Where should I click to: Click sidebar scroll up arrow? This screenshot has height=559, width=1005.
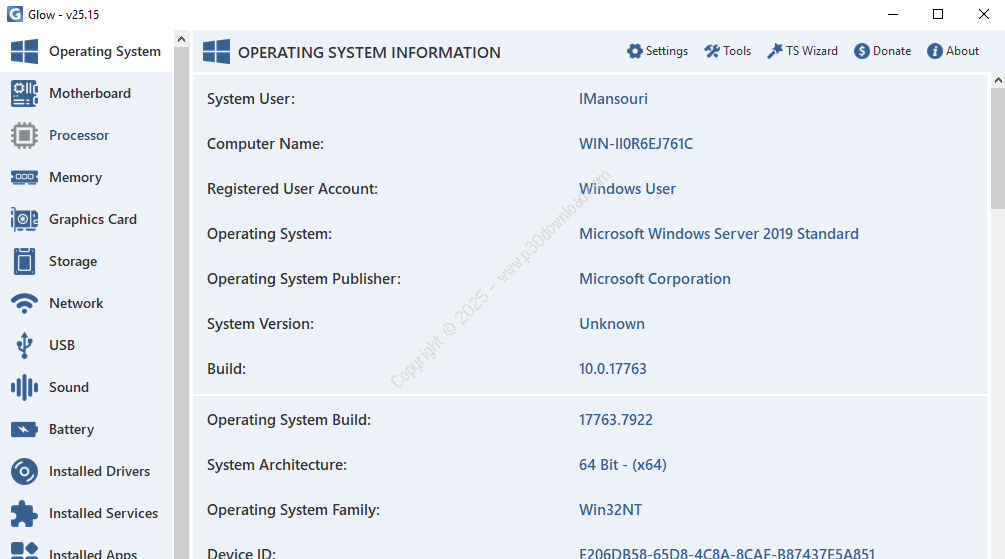pyautogui.click(x=181, y=40)
